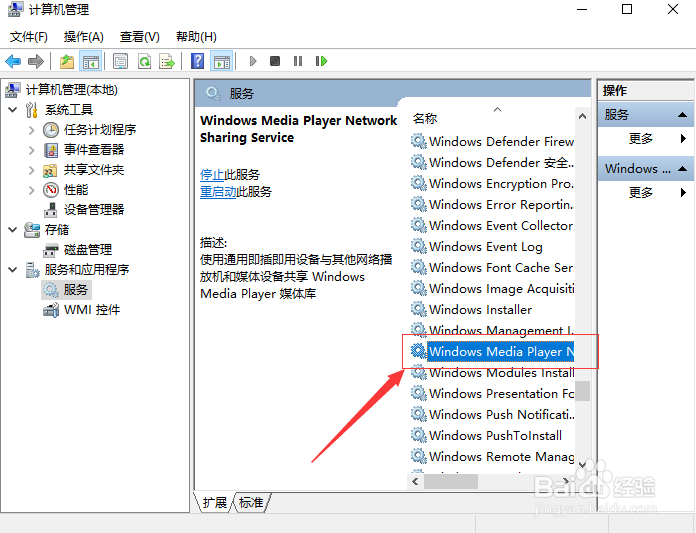696x533 pixels.
Task: Select Event Viewer (事件查看器) in tree
Action: [x=93, y=150]
